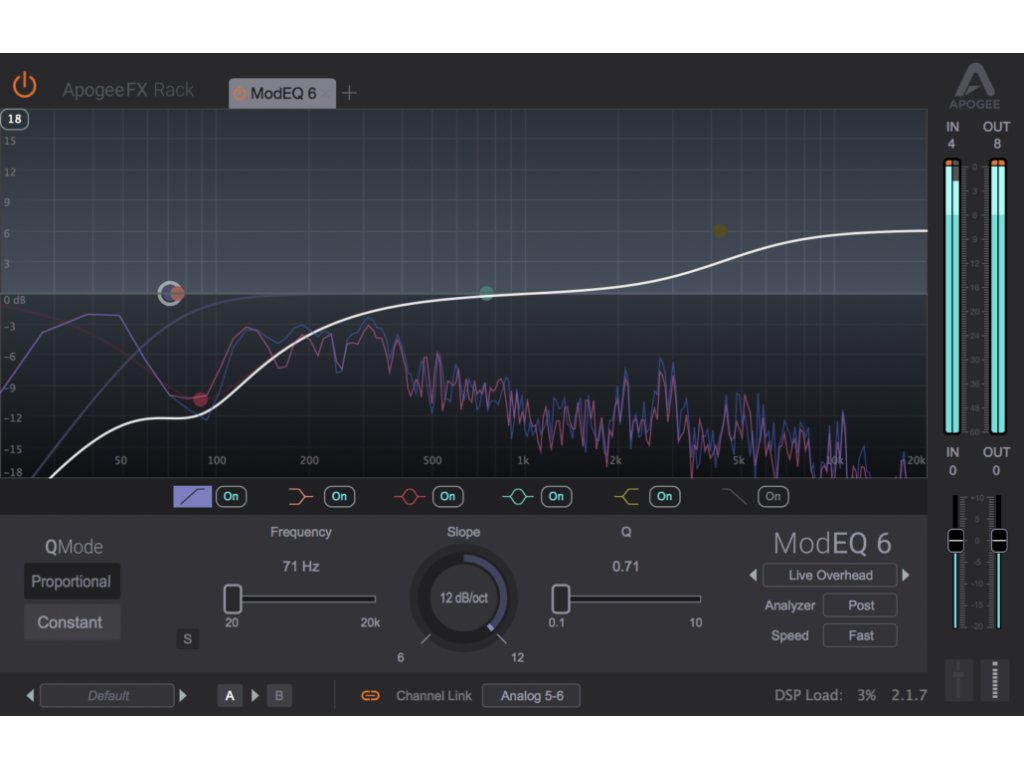
Task: Select the A comparison state
Action: coord(230,696)
